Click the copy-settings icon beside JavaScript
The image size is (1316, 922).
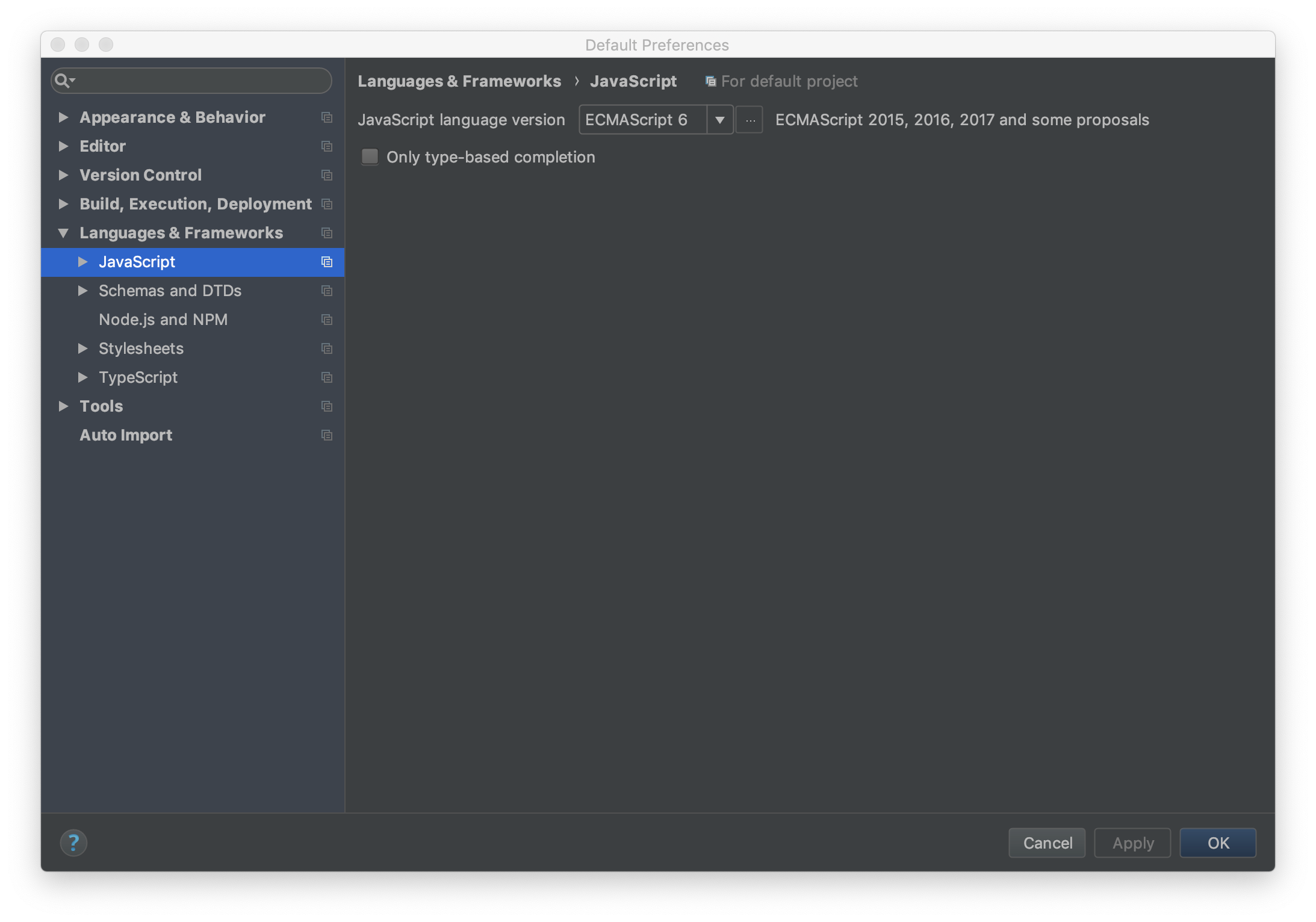[x=326, y=262]
